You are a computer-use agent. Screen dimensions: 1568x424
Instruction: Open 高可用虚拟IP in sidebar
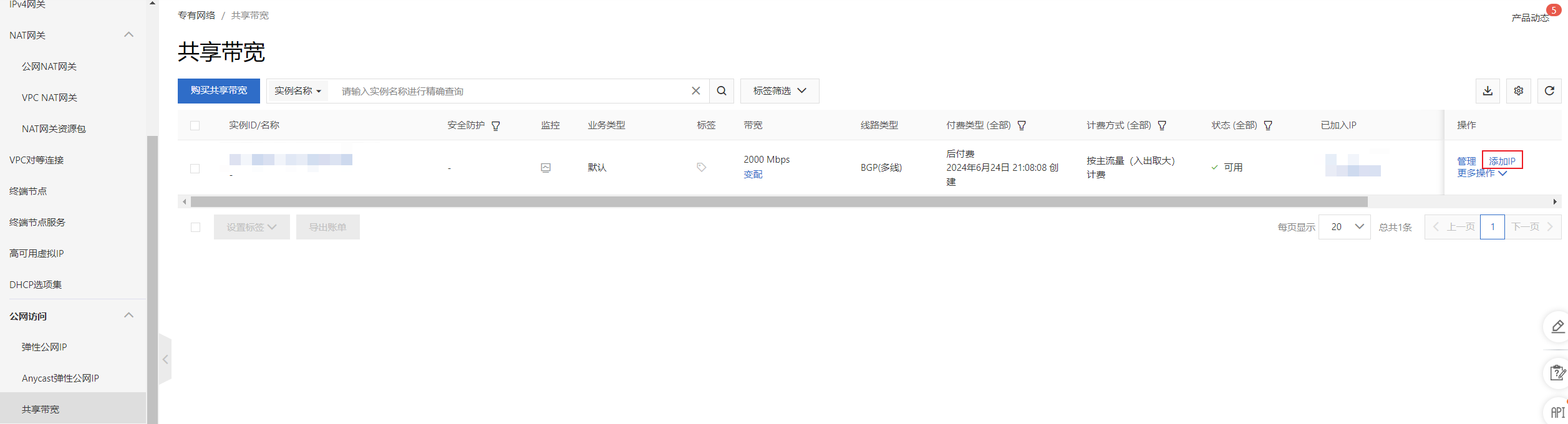(36, 254)
